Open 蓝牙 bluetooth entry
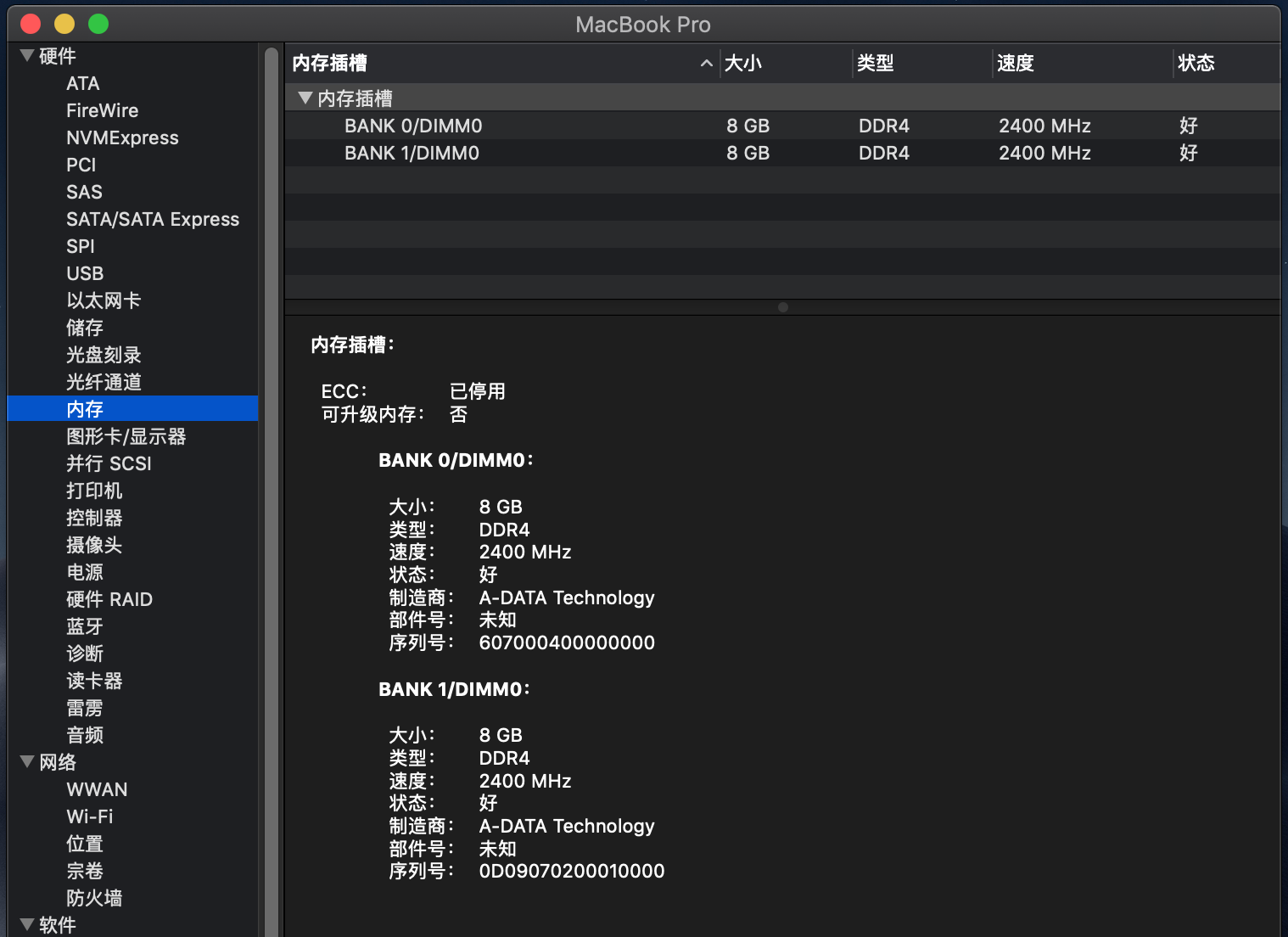The height and width of the screenshot is (937, 1288). pos(85,626)
